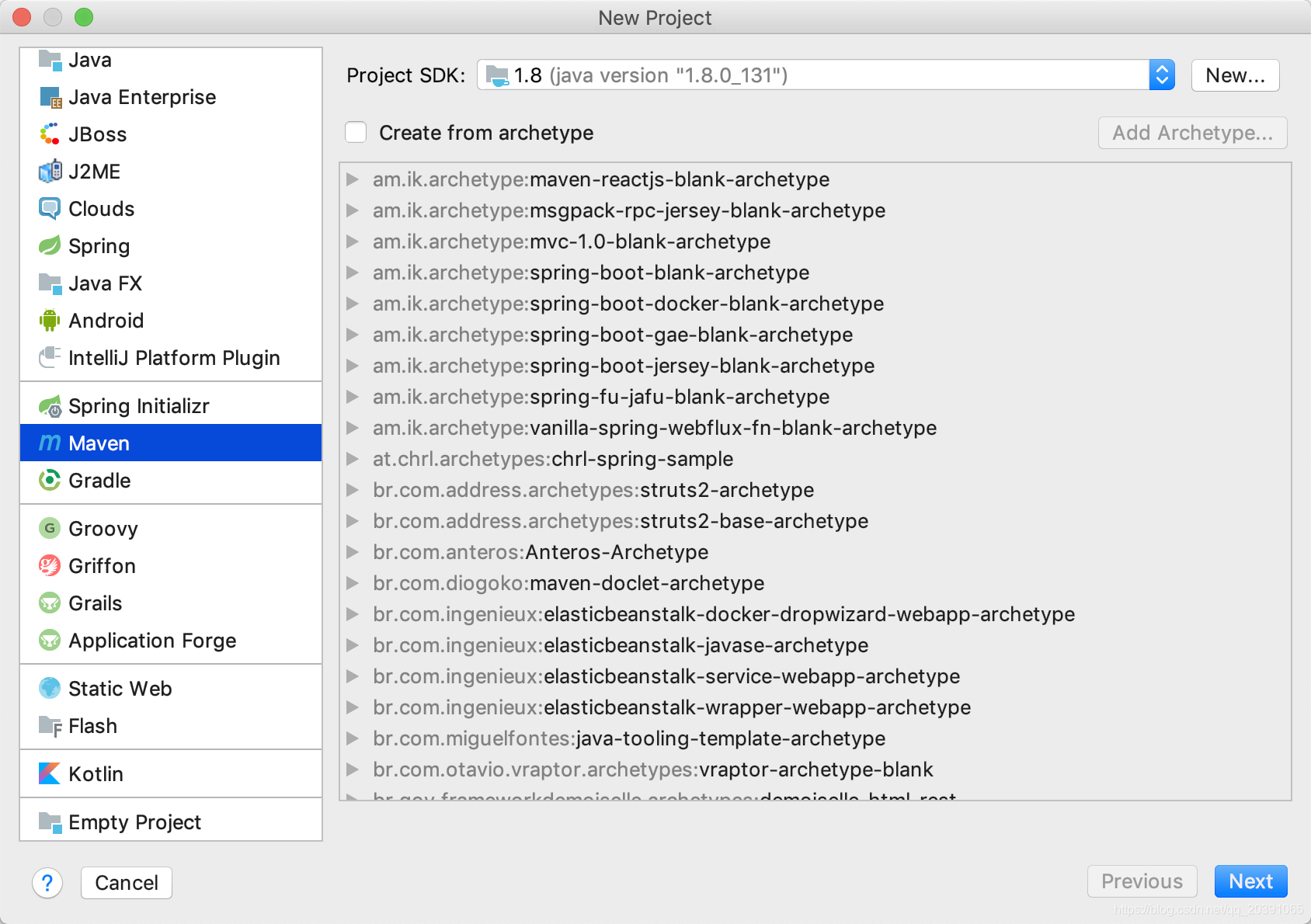Select maven-doclet-archetype row
Image resolution: width=1311 pixels, height=924 pixels.
pos(815,583)
